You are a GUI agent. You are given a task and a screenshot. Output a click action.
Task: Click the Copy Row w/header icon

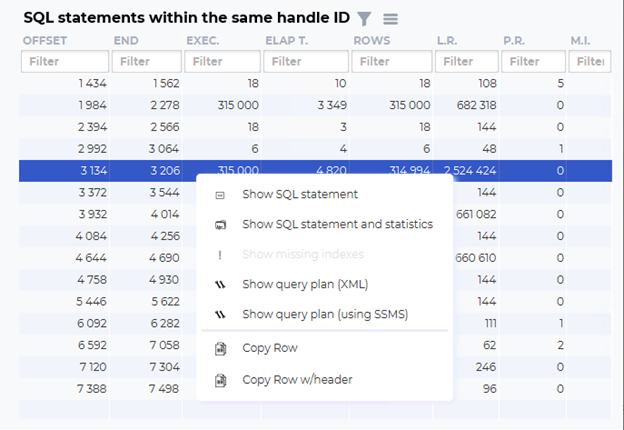220,380
